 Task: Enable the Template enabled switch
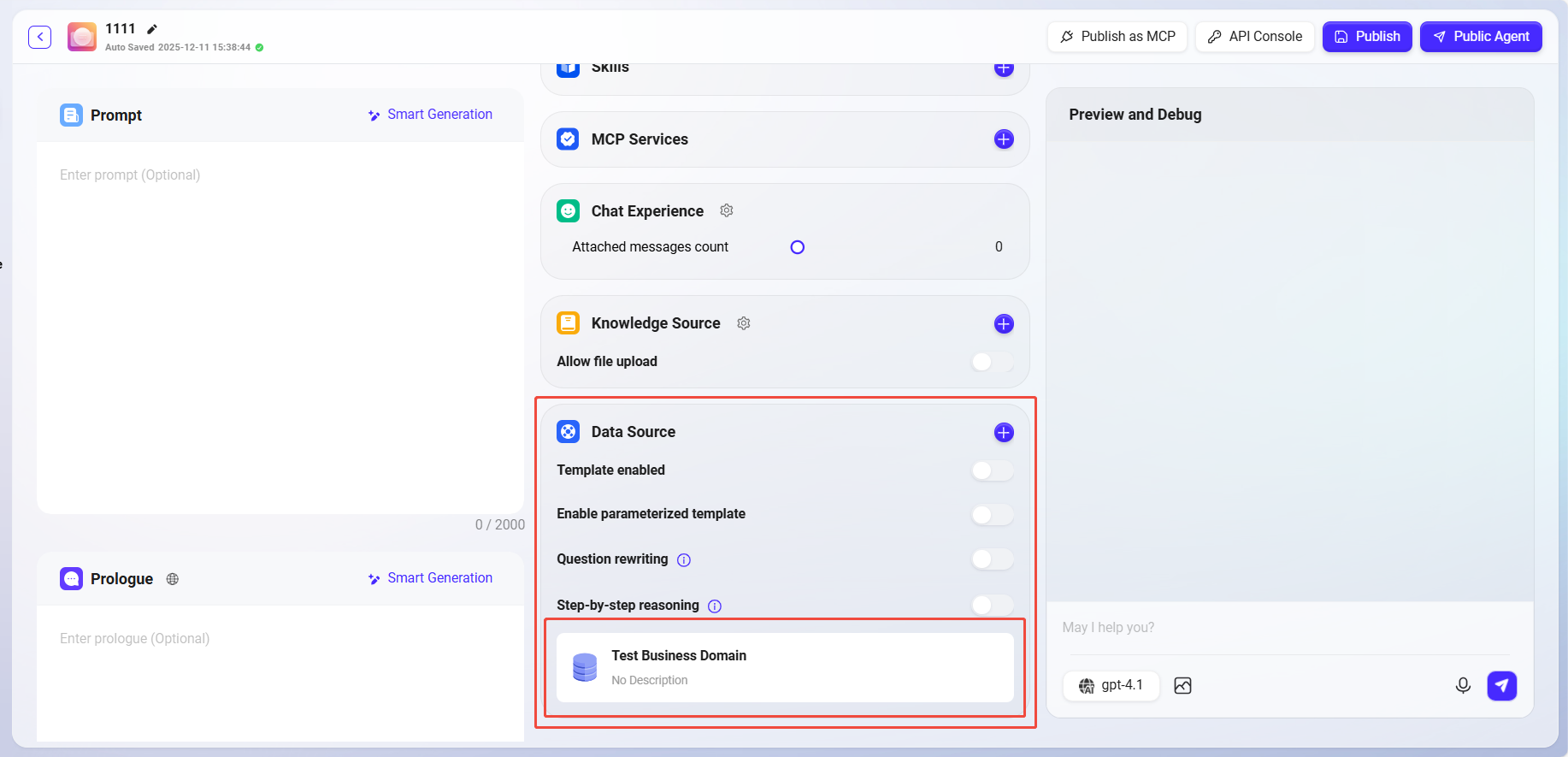point(992,470)
